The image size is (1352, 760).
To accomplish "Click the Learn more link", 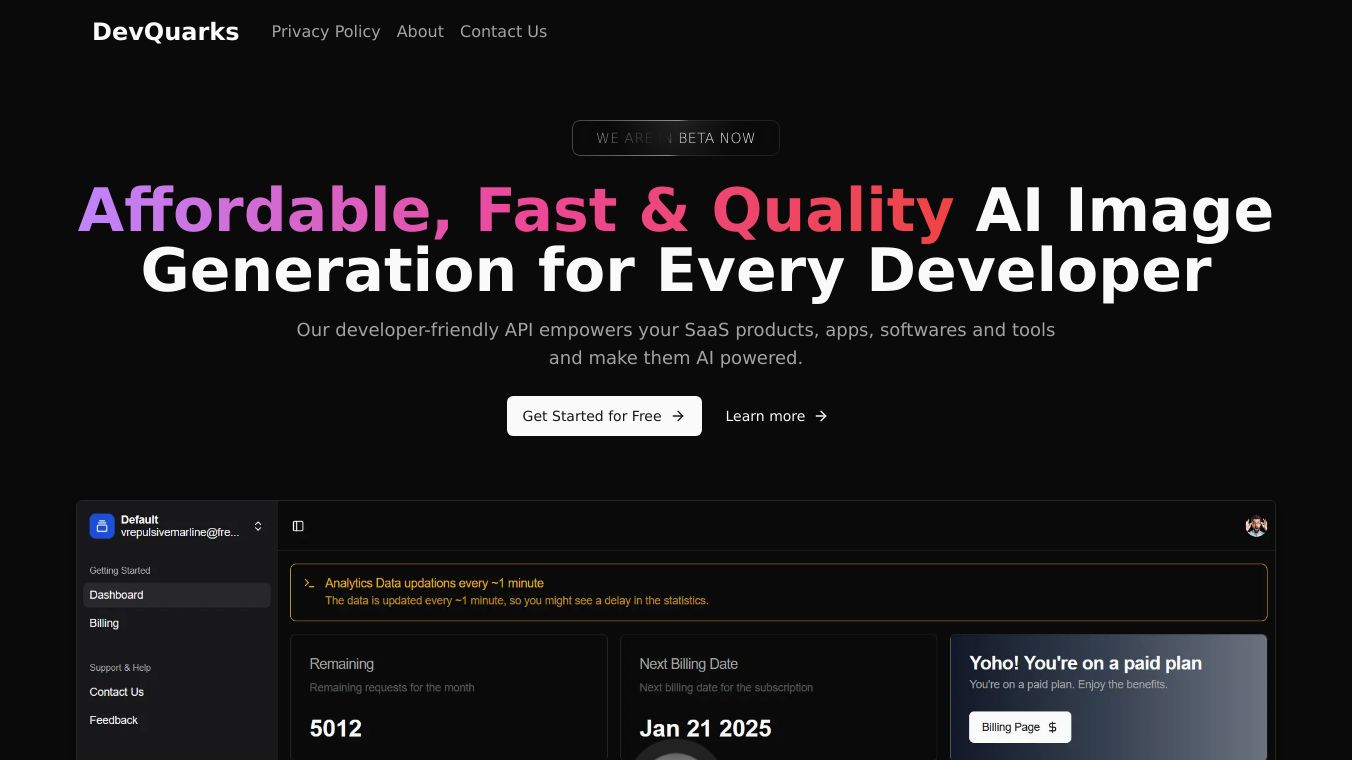I will tap(776, 416).
